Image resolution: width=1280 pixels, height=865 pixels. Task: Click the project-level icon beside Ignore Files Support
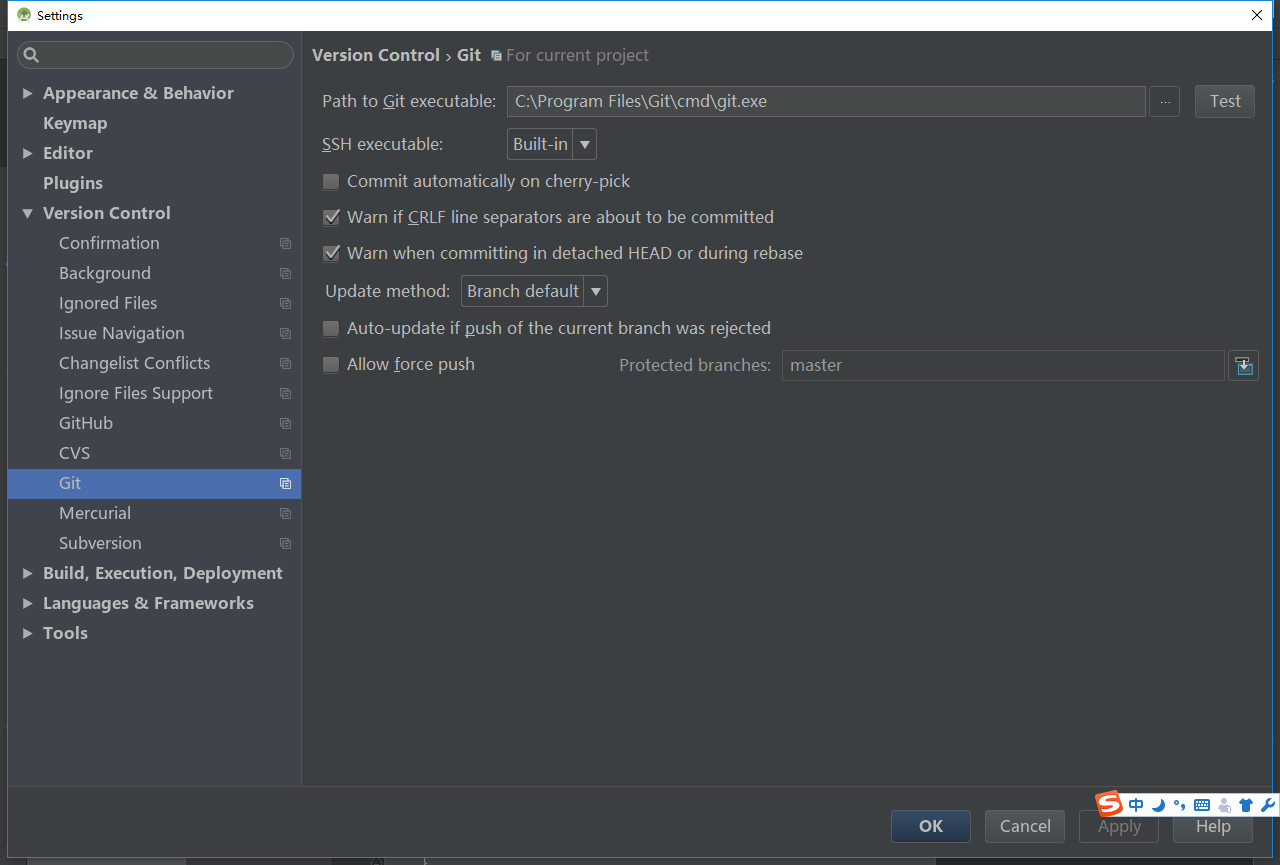pyautogui.click(x=285, y=393)
